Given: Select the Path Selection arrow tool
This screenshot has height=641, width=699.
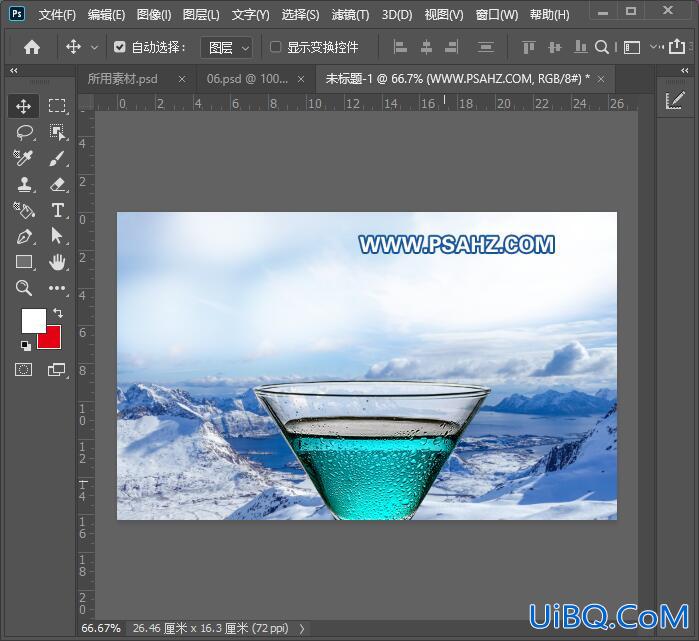Looking at the screenshot, I should coord(57,236).
